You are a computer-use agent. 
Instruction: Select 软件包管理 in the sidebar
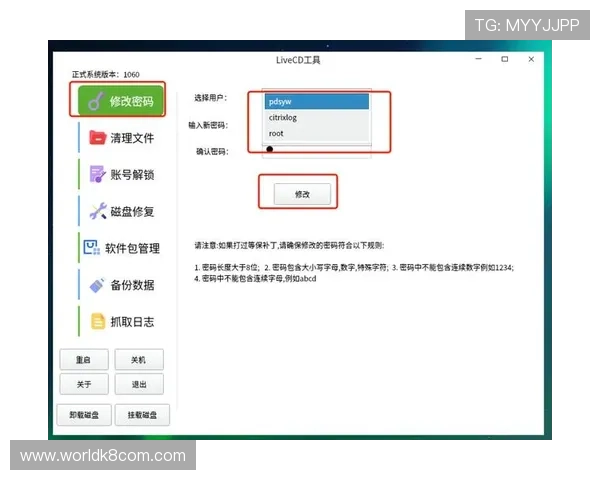pos(122,248)
